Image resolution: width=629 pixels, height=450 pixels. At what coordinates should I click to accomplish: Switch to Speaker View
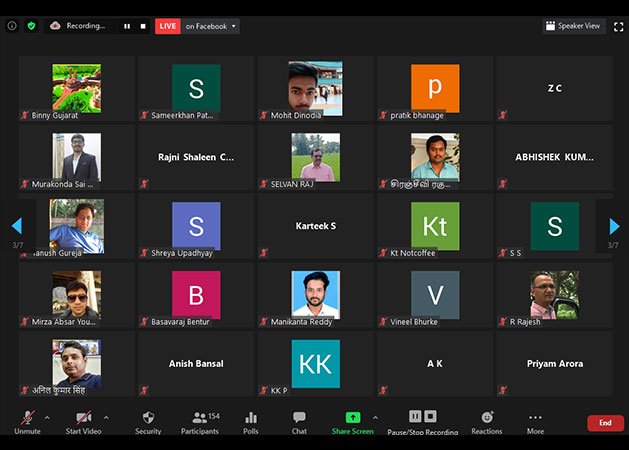574,26
